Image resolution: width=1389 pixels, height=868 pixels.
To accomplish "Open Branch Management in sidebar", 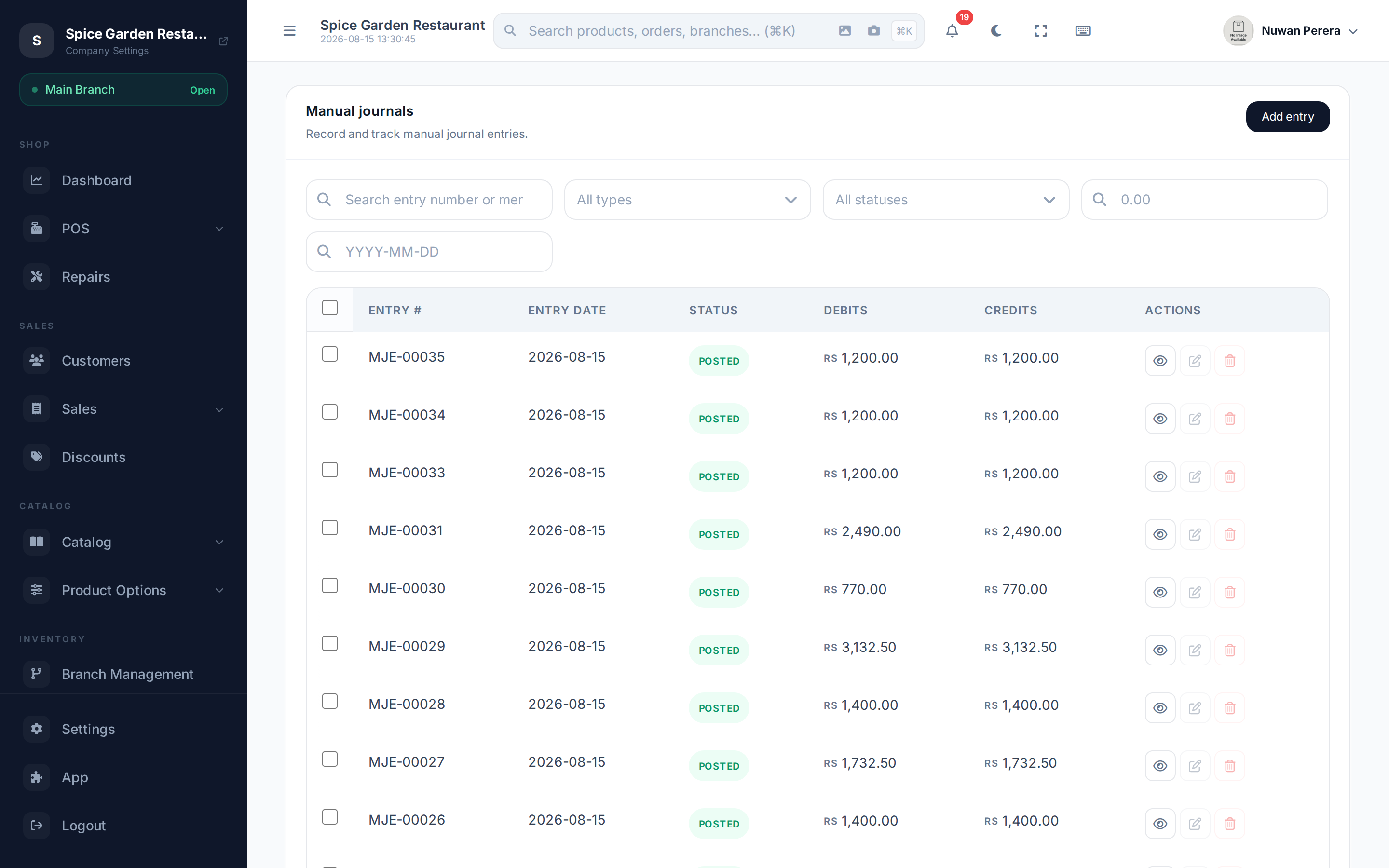I will pos(123,674).
